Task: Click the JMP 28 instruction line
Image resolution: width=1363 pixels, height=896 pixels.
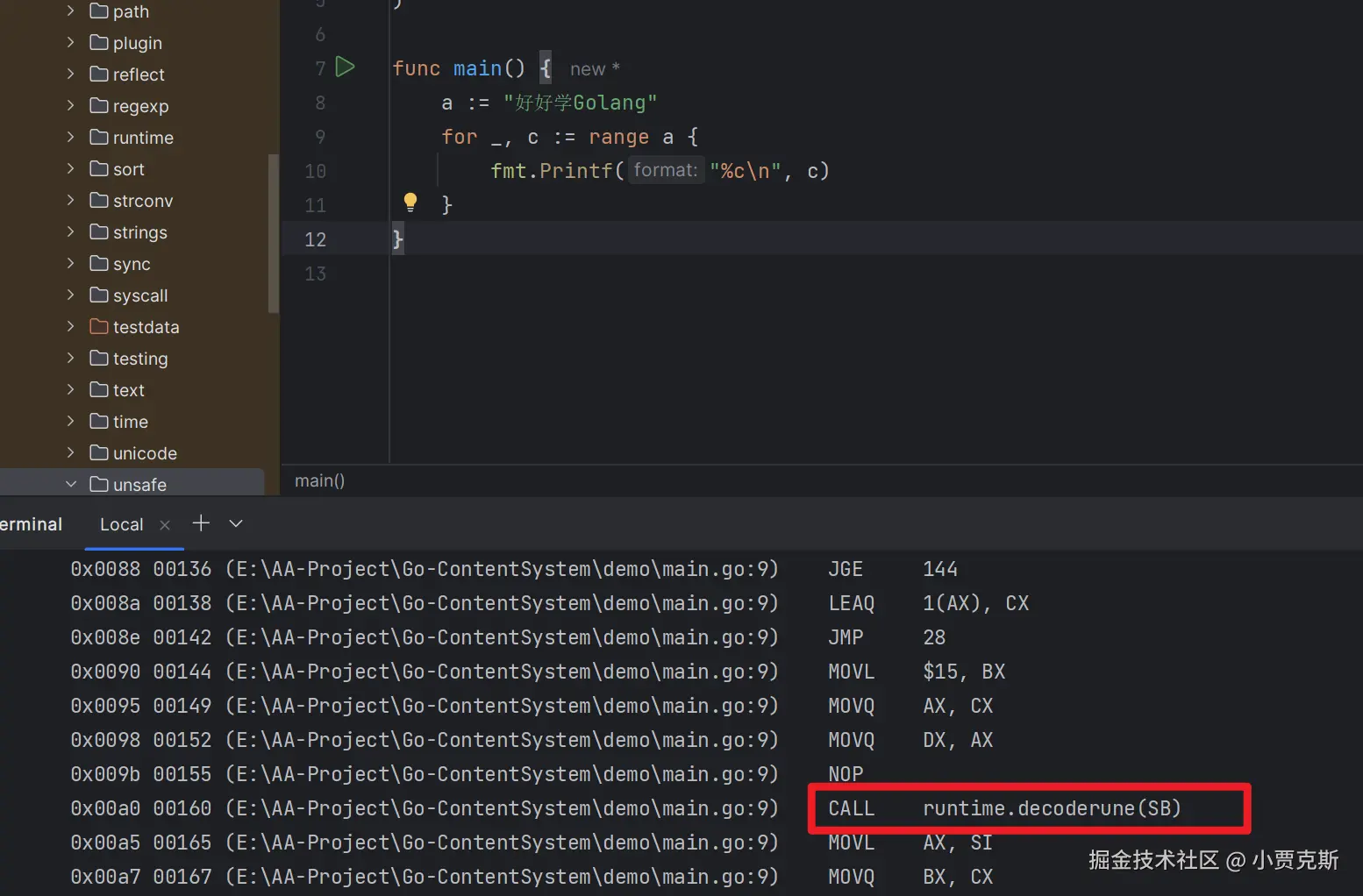Action: 887,637
